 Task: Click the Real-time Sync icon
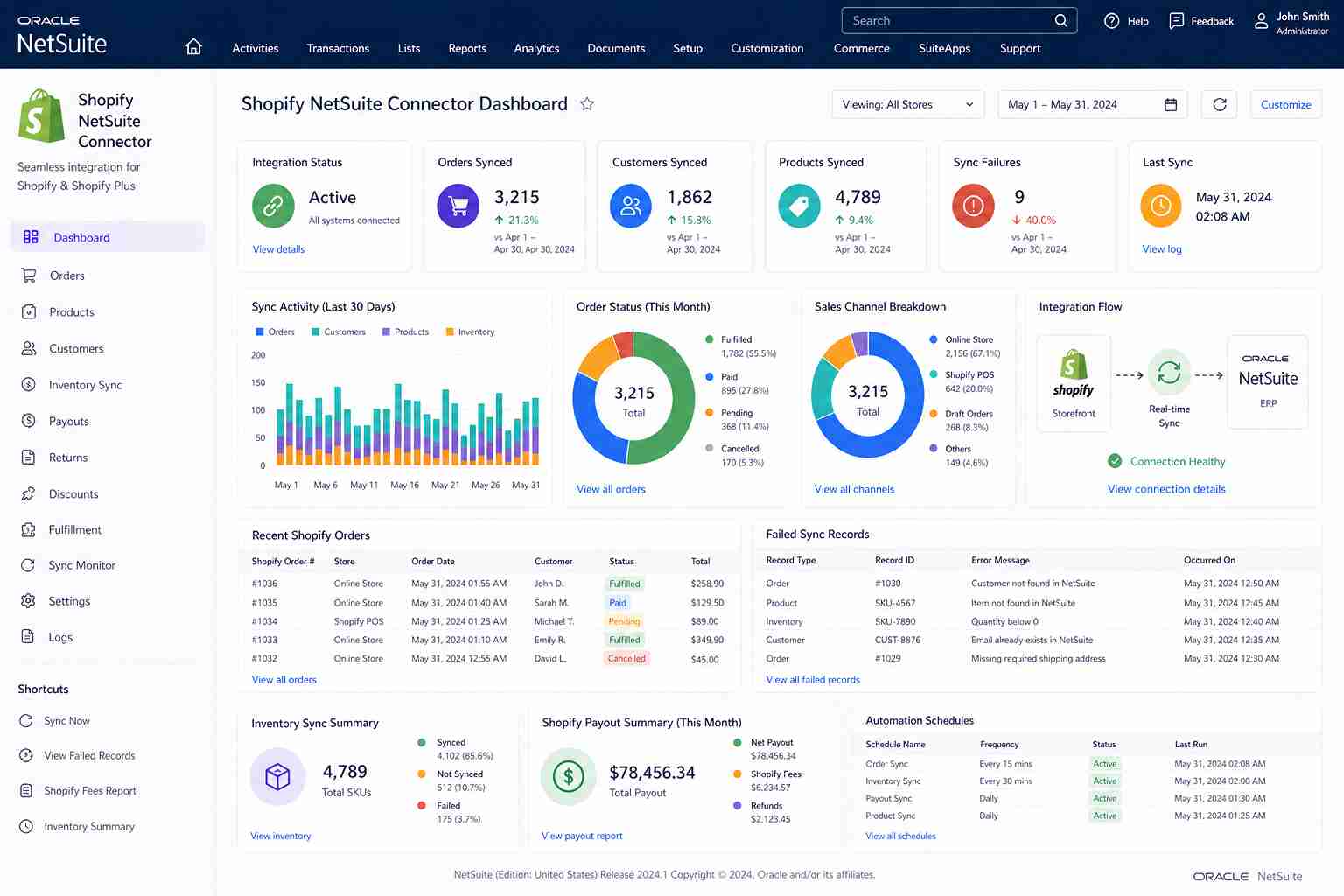click(1169, 374)
